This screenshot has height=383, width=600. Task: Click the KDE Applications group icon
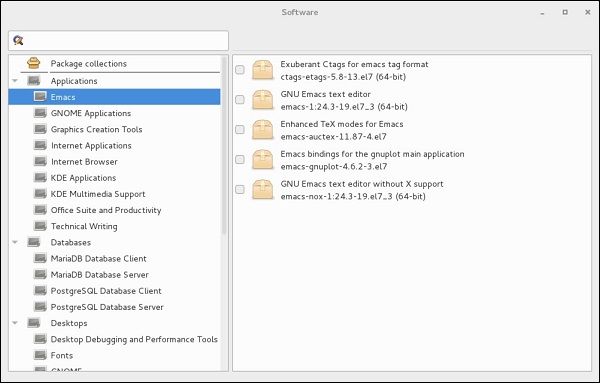pos(40,178)
